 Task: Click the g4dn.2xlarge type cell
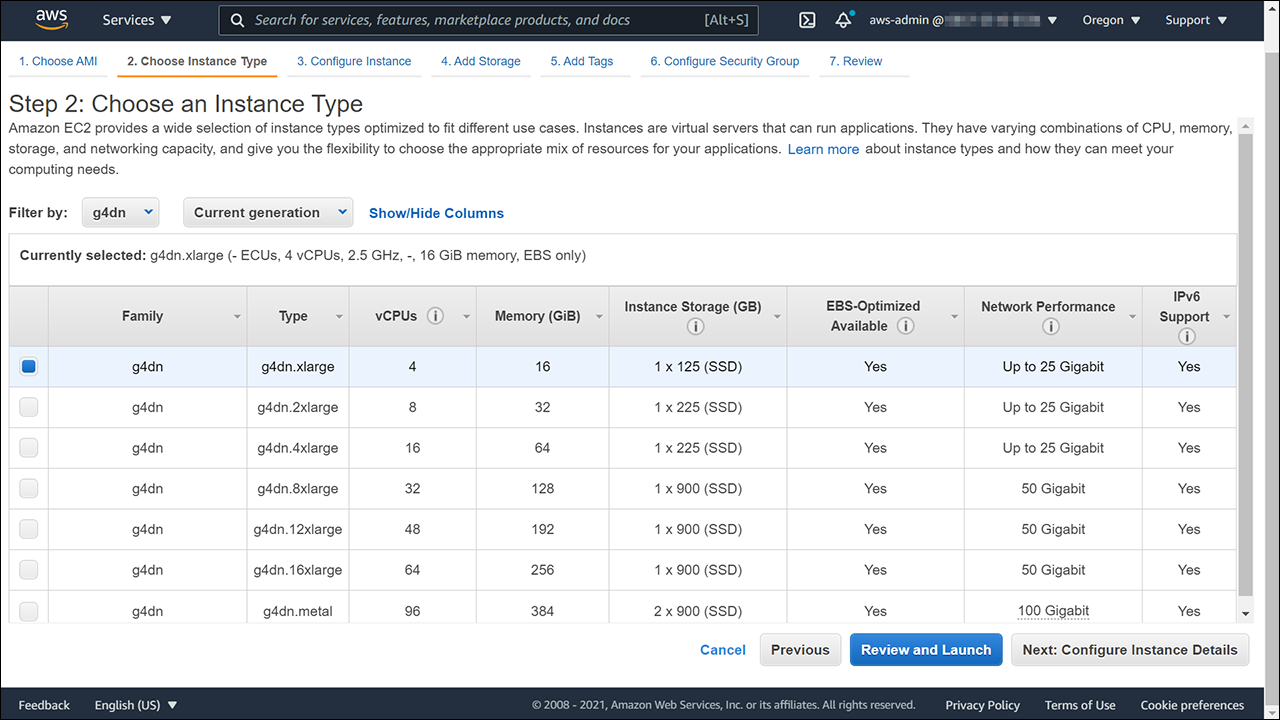click(298, 407)
